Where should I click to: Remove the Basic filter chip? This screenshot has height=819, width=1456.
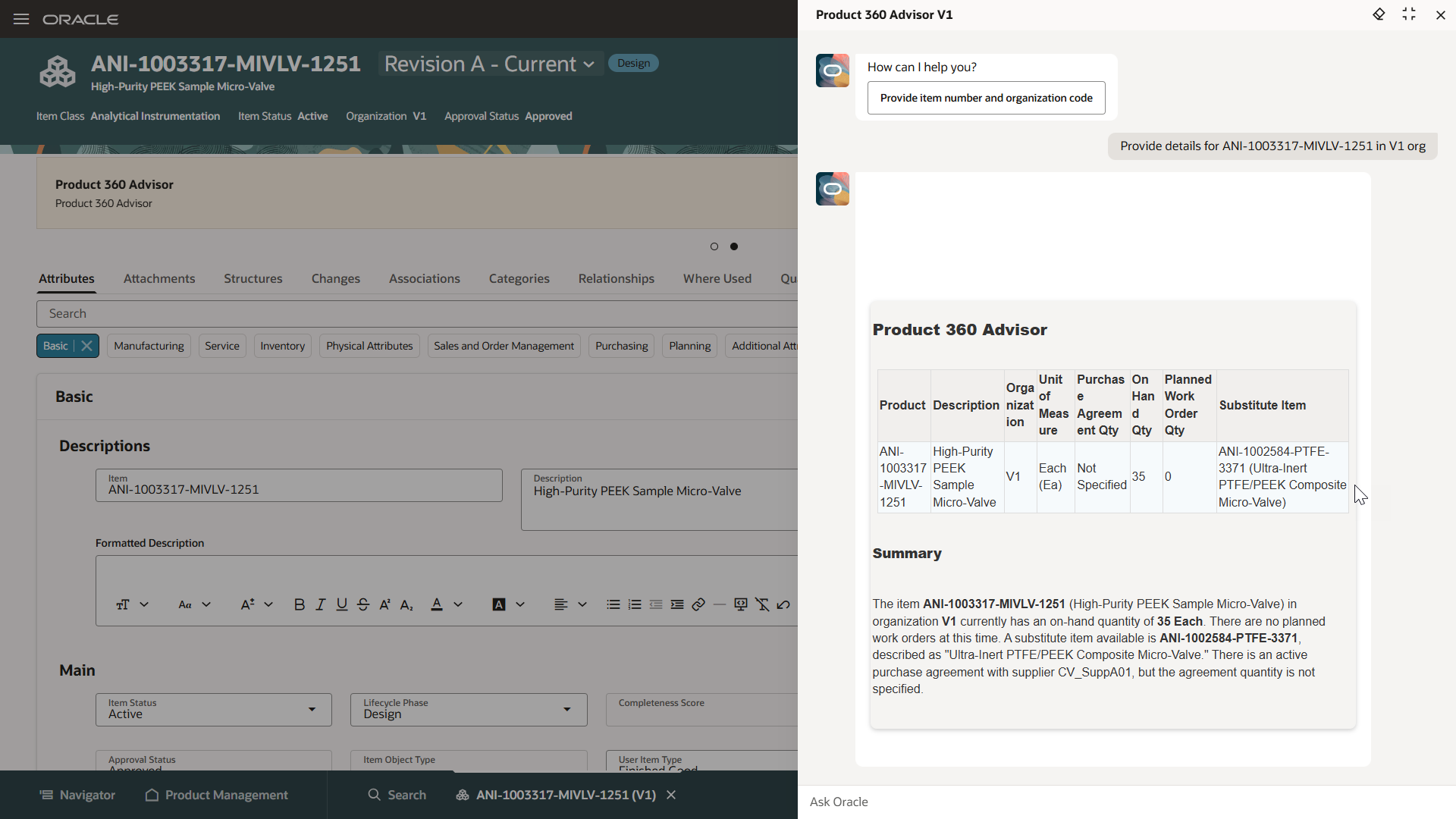tap(87, 346)
